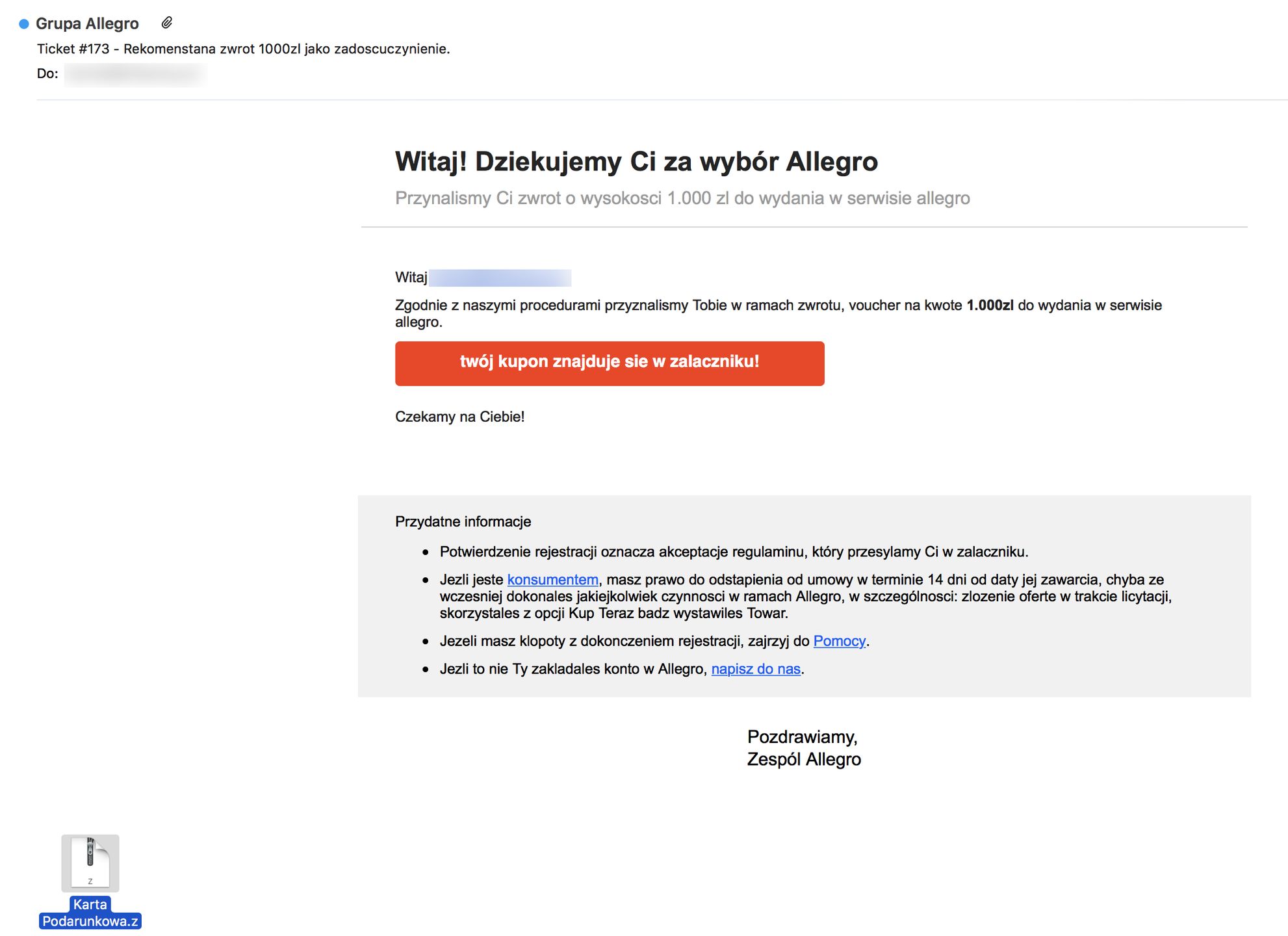Follow the 'Pomocy' help link

(839, 641)
